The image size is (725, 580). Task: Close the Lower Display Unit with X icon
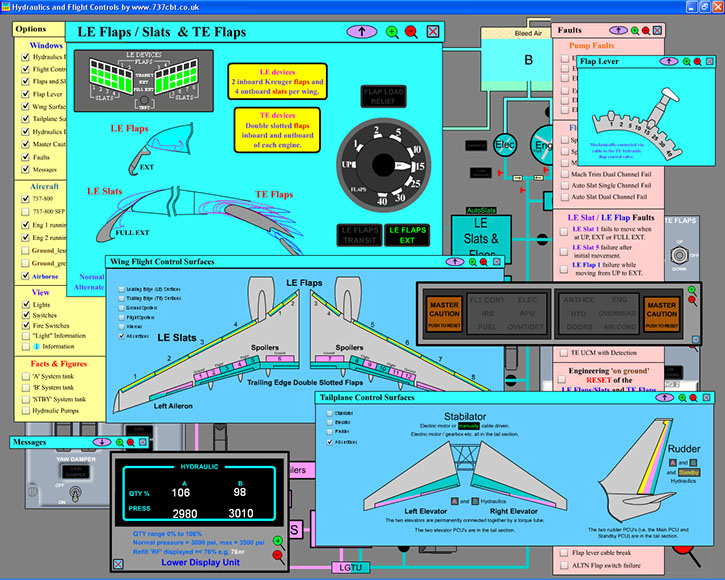(x=120, y=564)
